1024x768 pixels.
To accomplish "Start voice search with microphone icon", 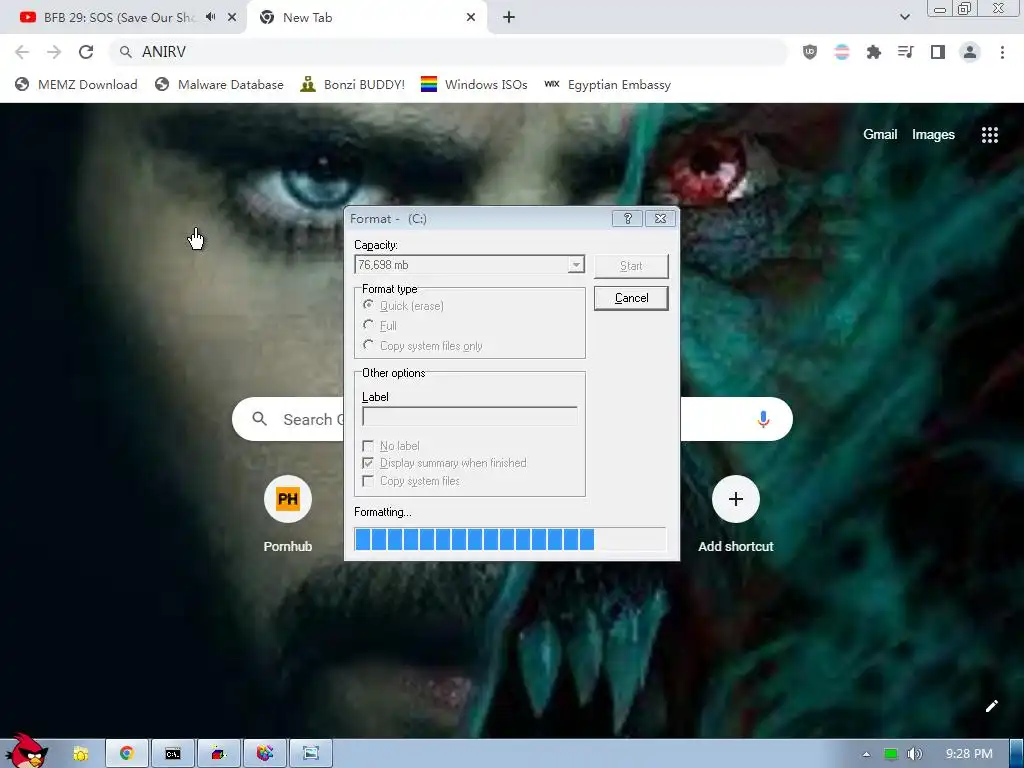I will [763, 419].
